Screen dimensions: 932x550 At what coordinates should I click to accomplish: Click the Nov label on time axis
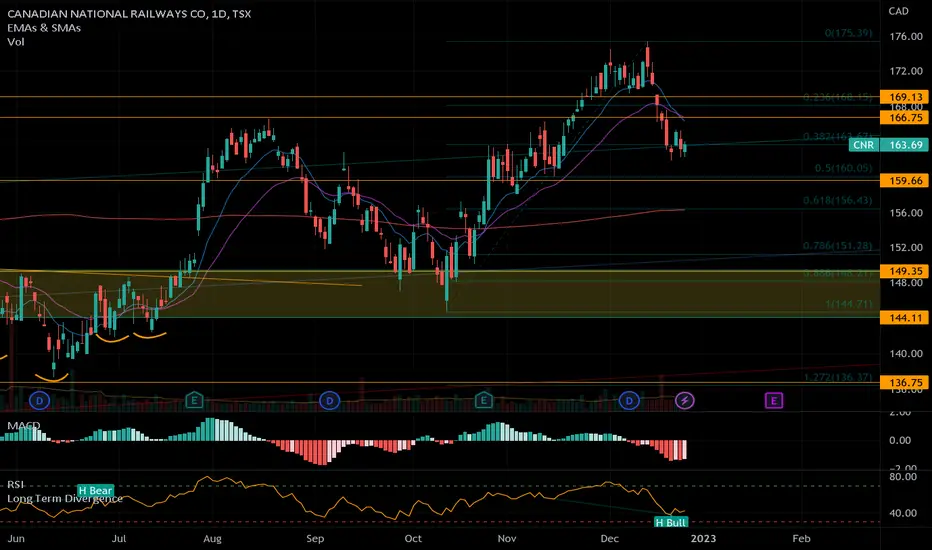pos(506,539)
